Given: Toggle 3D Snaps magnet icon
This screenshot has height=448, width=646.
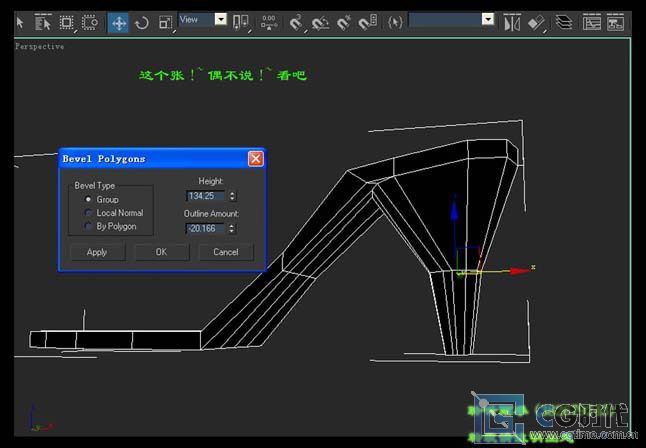Looking at the screenshot, I should (296, 23).
